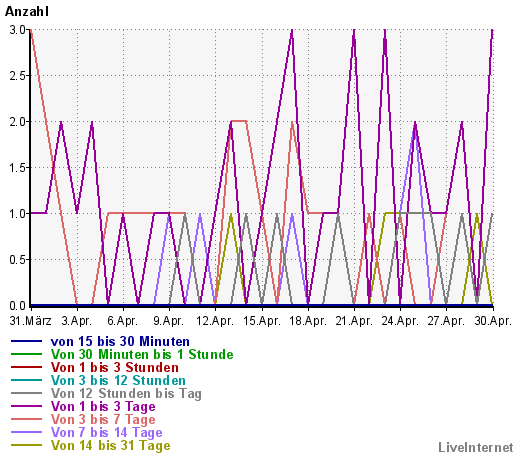Image resolution: width=520 pixels, height=457 pixels.
Task: Click the '1.0' y-axis value
Action: (x=17, y=214)
